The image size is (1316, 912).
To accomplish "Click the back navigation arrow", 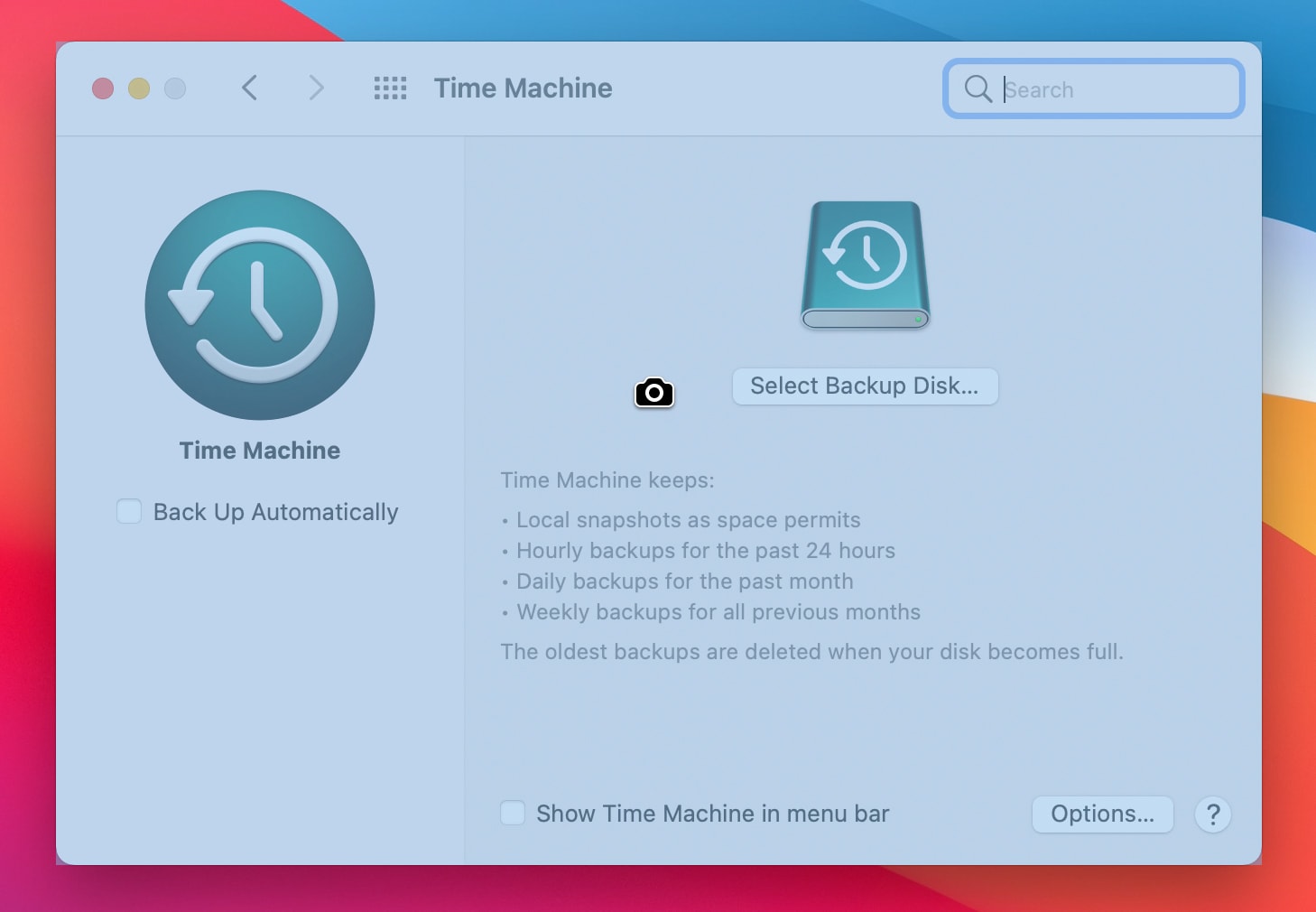I will point(250,88).
